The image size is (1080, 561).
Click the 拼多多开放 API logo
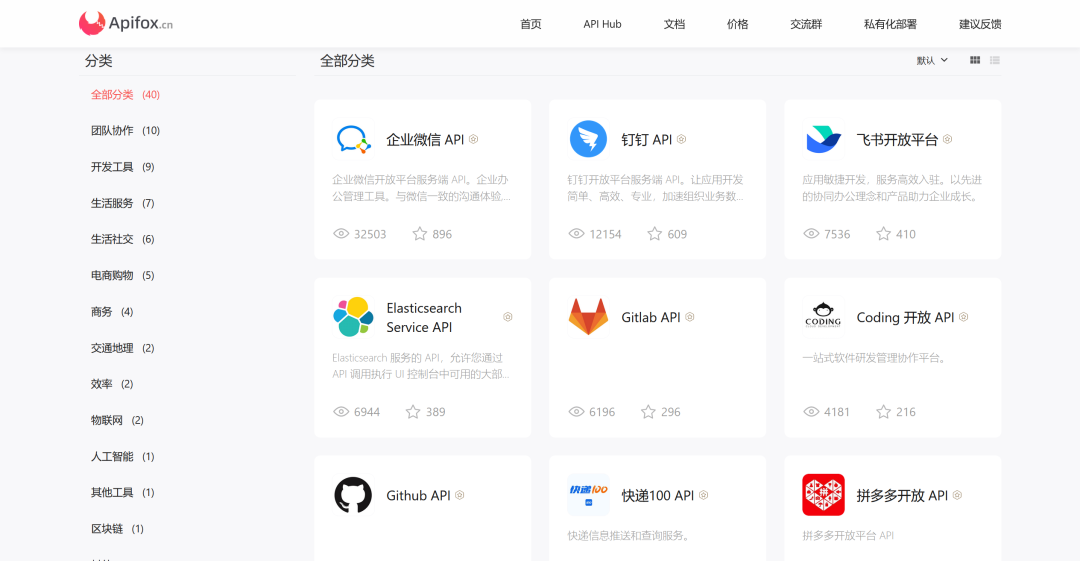click(823, 495)
